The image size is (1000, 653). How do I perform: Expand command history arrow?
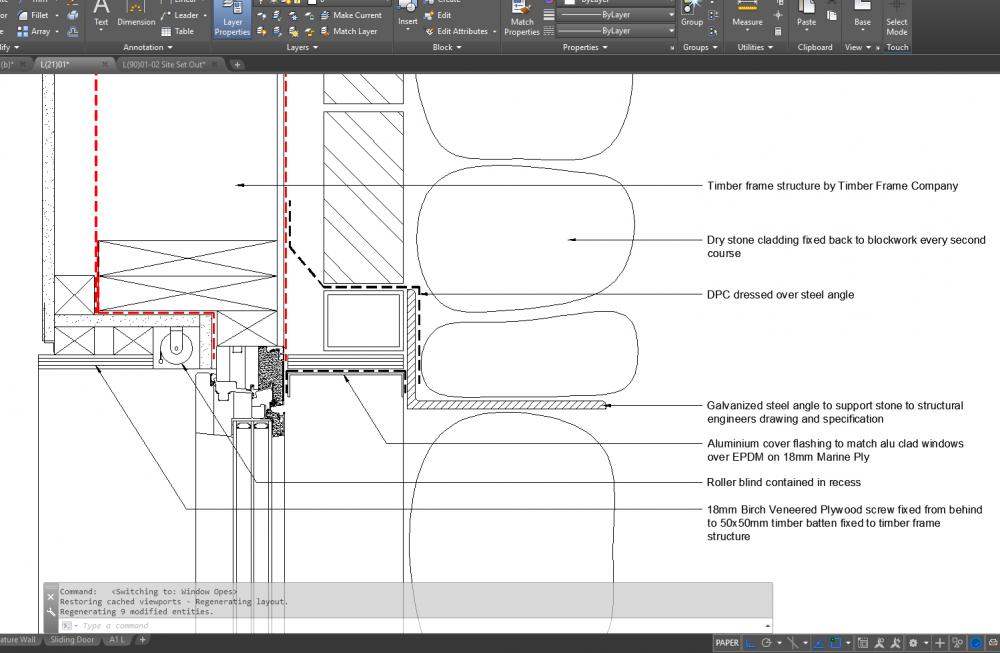click(x=767, y=626)
